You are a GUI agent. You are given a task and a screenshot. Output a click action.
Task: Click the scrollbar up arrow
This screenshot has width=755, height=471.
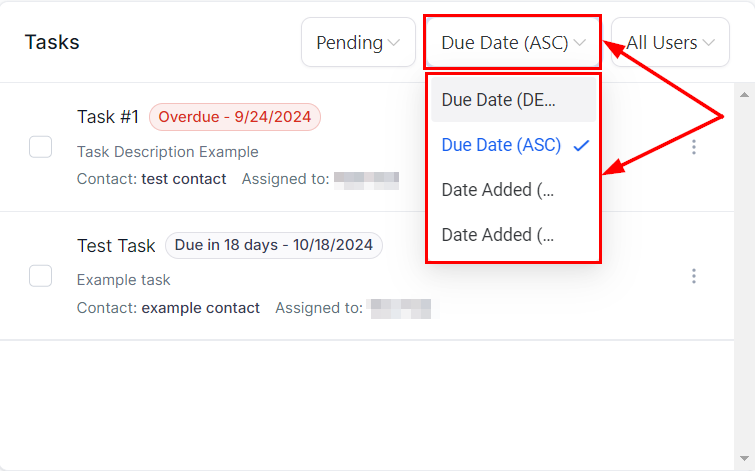point(743,95)
